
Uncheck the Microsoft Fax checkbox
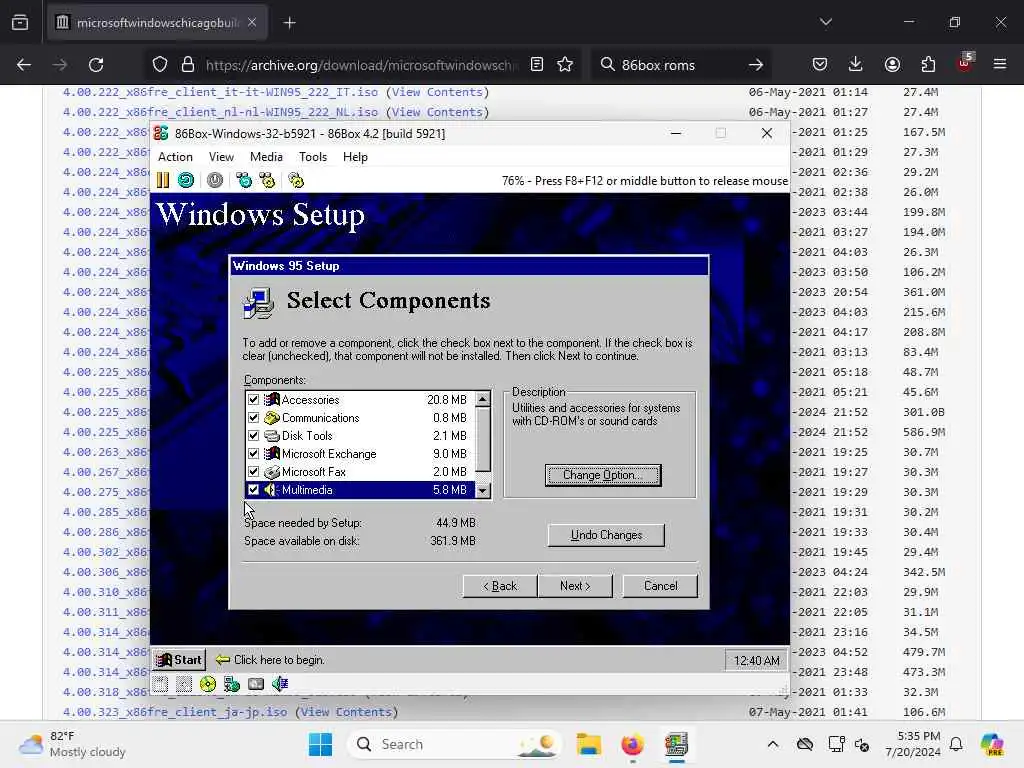pos(253,472)
